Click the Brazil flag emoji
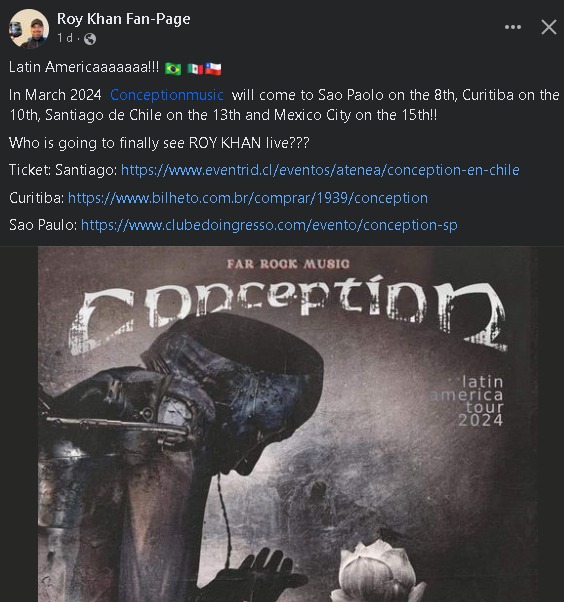The height and width of the screenshot is (602, 564). coord(173,69)
